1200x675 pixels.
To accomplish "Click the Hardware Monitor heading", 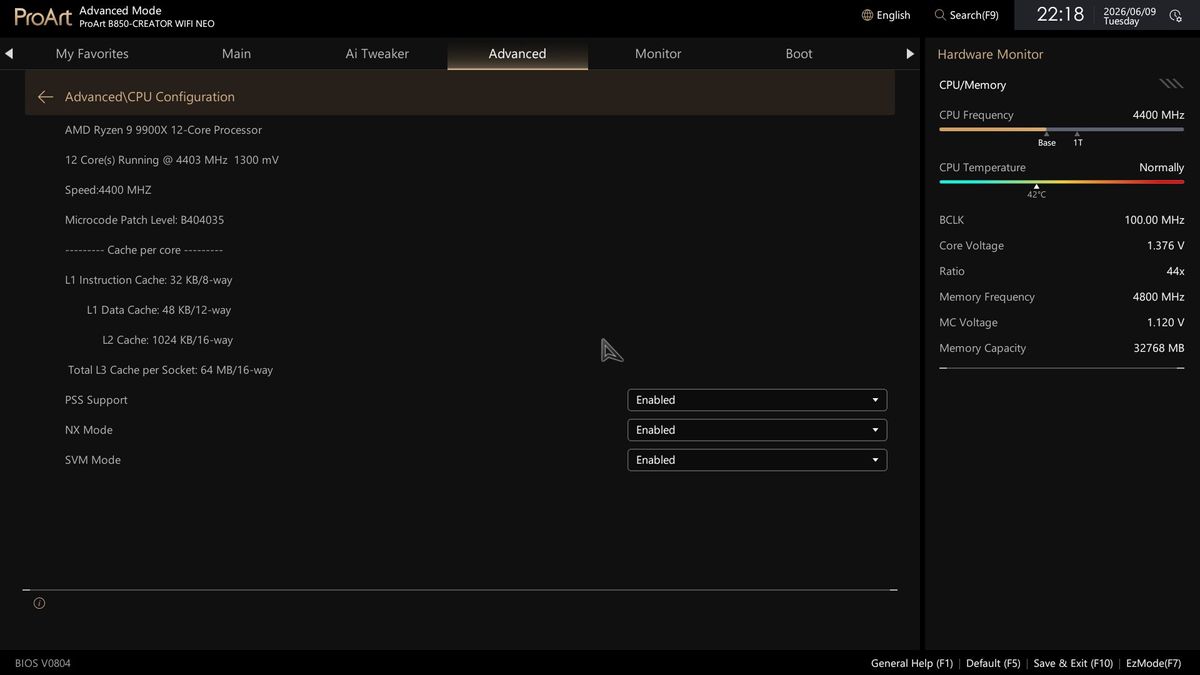I will point(990,54).
